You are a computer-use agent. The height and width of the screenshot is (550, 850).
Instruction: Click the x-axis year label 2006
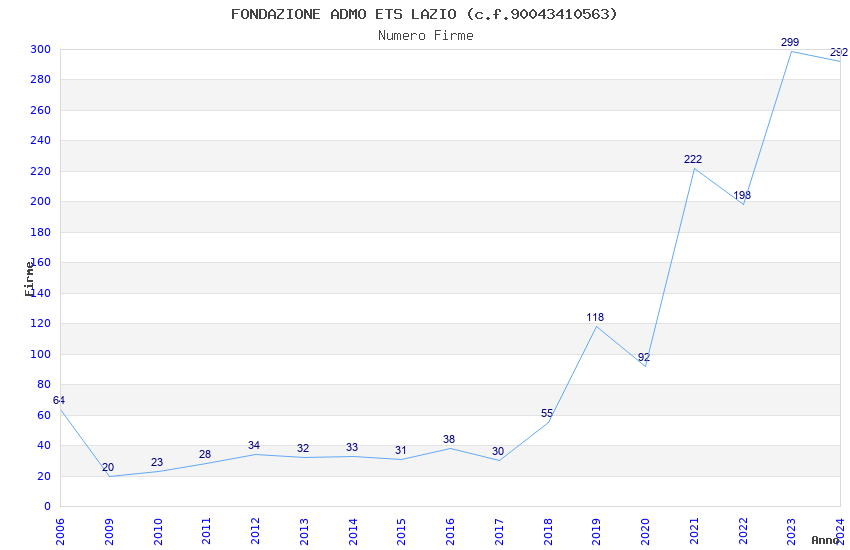tap(60, 531)
